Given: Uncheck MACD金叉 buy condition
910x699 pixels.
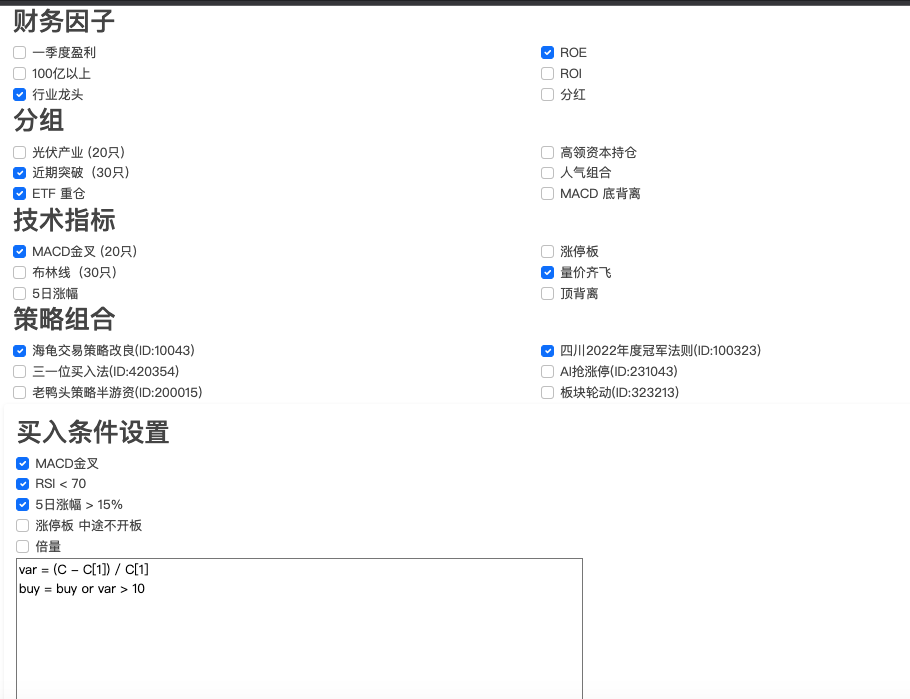Looking at the screenshot, I should click(23, 464).
